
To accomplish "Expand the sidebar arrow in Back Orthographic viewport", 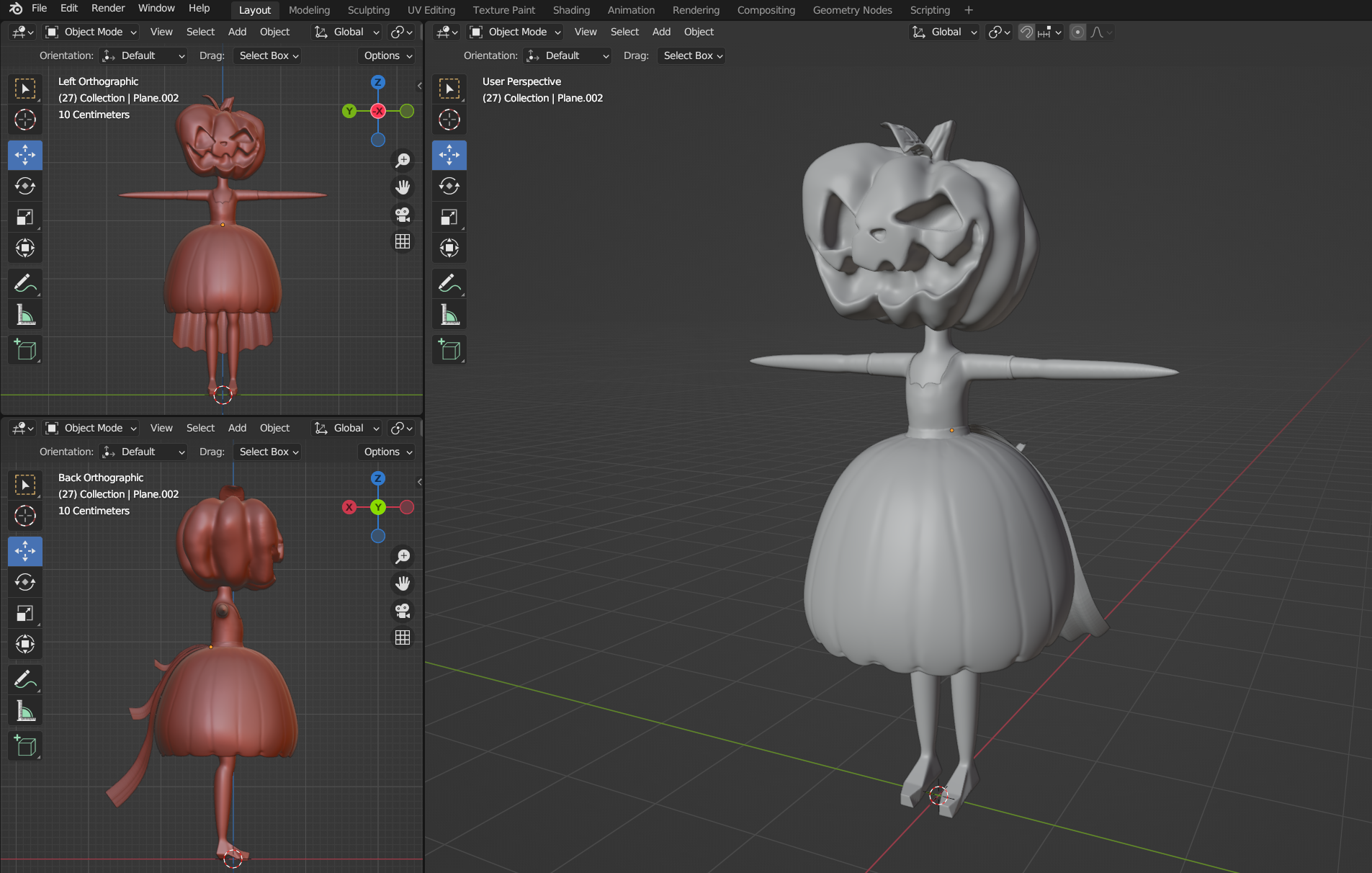I will [420, 482].
